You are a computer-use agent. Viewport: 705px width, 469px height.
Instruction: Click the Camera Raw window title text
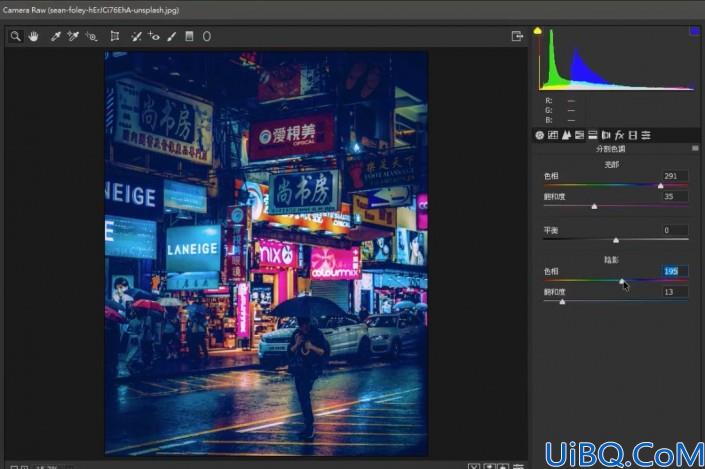[91, 9]
